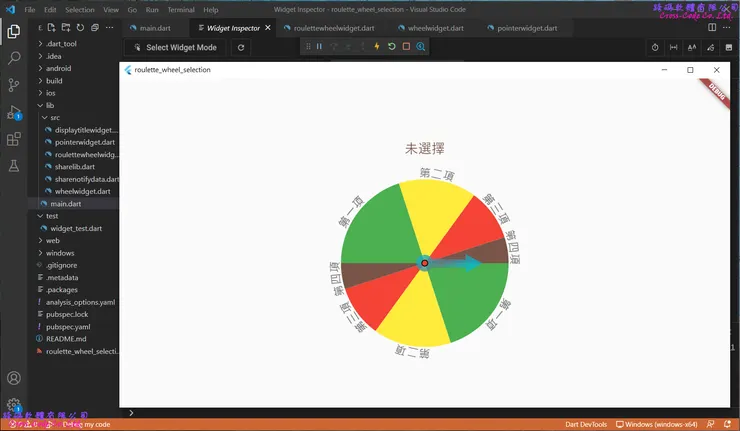Click Dart DevTools in status bar

pyautogui.click(x=586, y=424)
